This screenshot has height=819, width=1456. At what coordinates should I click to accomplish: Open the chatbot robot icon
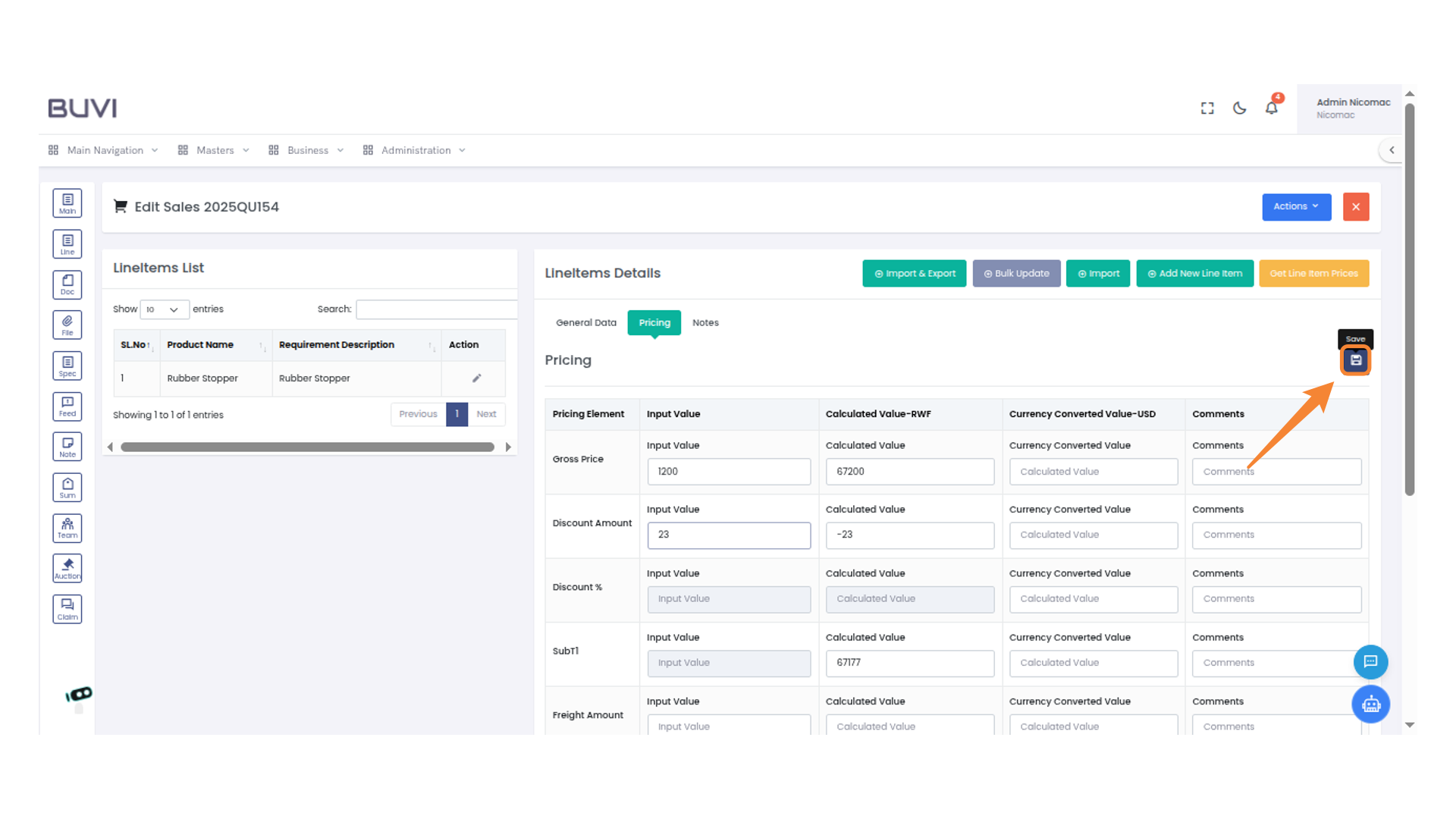(x=1370, y=704)
